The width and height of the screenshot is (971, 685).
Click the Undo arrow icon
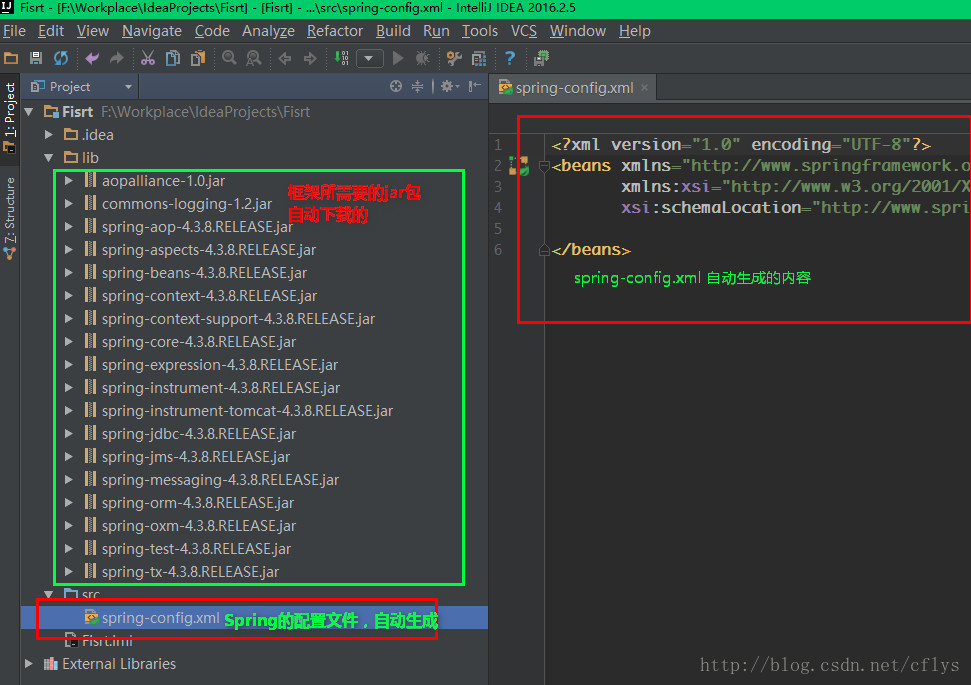point(92,58)
